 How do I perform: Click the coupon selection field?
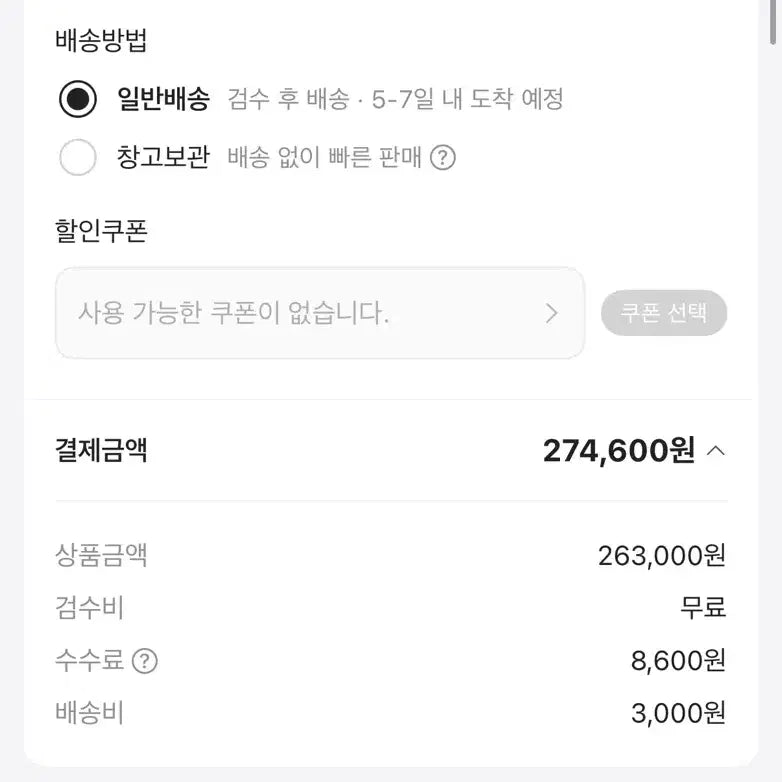(320, 313)
